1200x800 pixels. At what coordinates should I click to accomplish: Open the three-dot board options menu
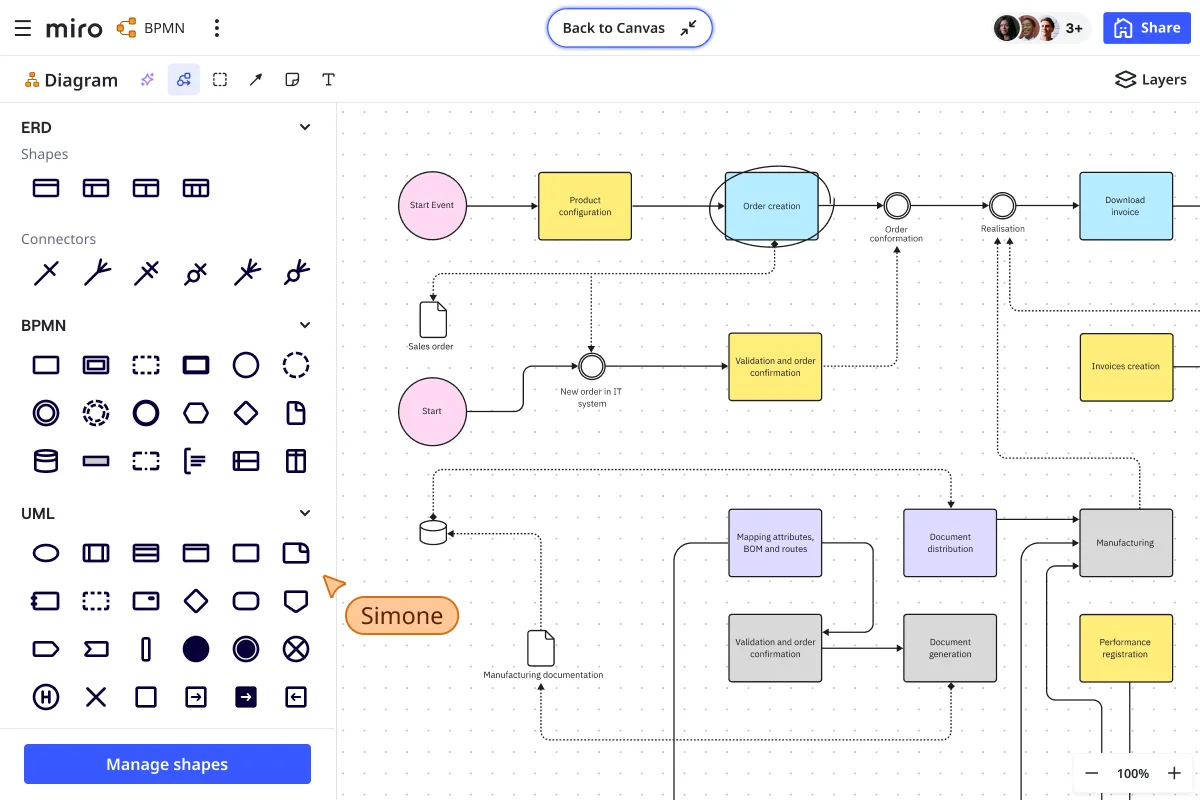217,28
